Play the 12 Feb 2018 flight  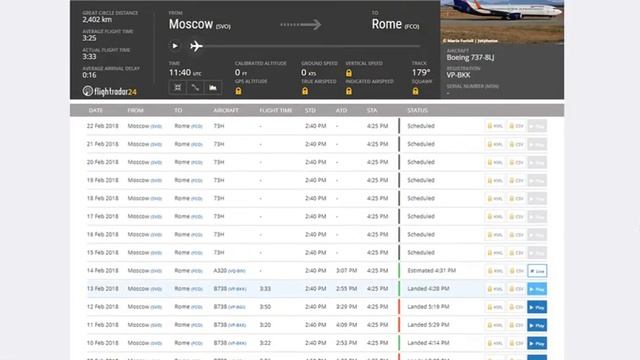click(537, 307)
